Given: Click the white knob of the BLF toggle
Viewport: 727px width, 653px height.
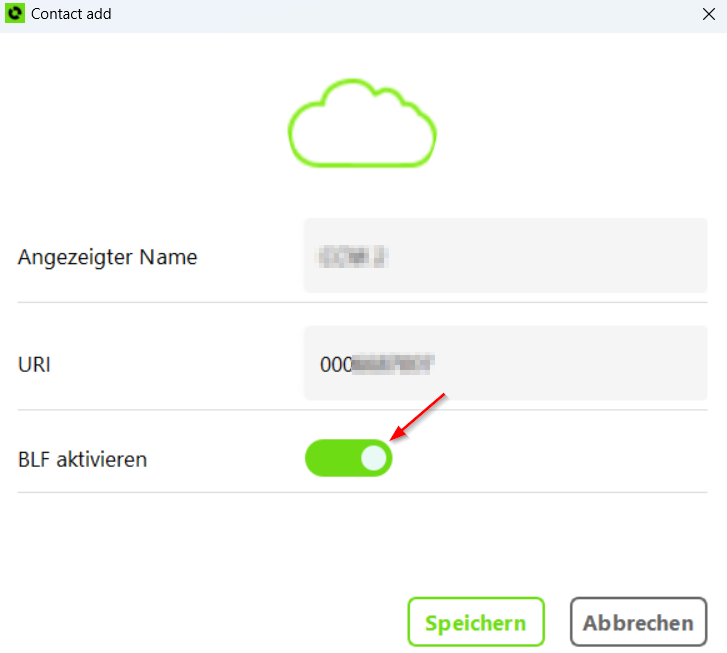Looking at the screenshot, I should click(374, 458).
